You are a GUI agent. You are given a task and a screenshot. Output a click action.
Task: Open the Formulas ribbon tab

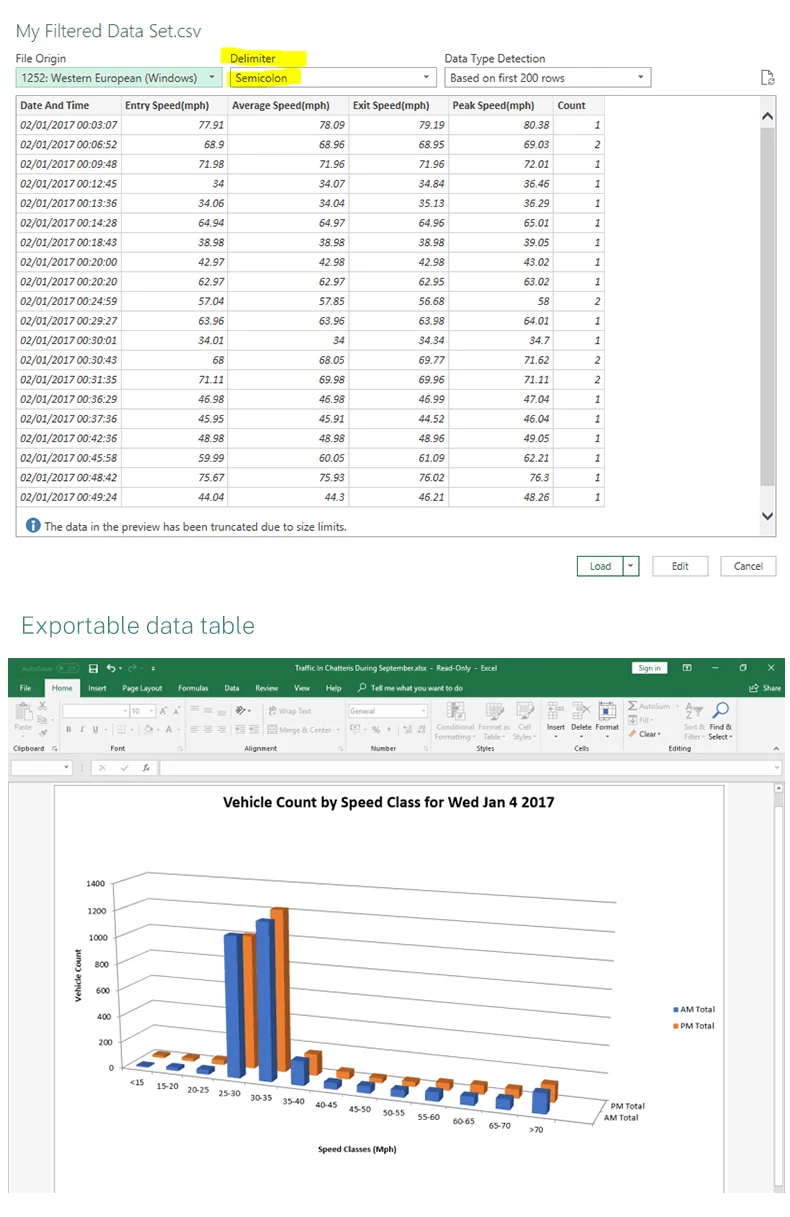click(x=193, y=688)
